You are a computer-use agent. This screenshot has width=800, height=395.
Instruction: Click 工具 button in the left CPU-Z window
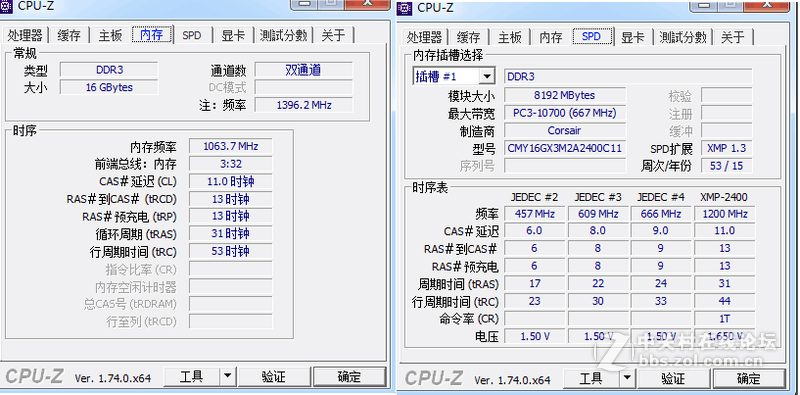click(x=192, y=377)
